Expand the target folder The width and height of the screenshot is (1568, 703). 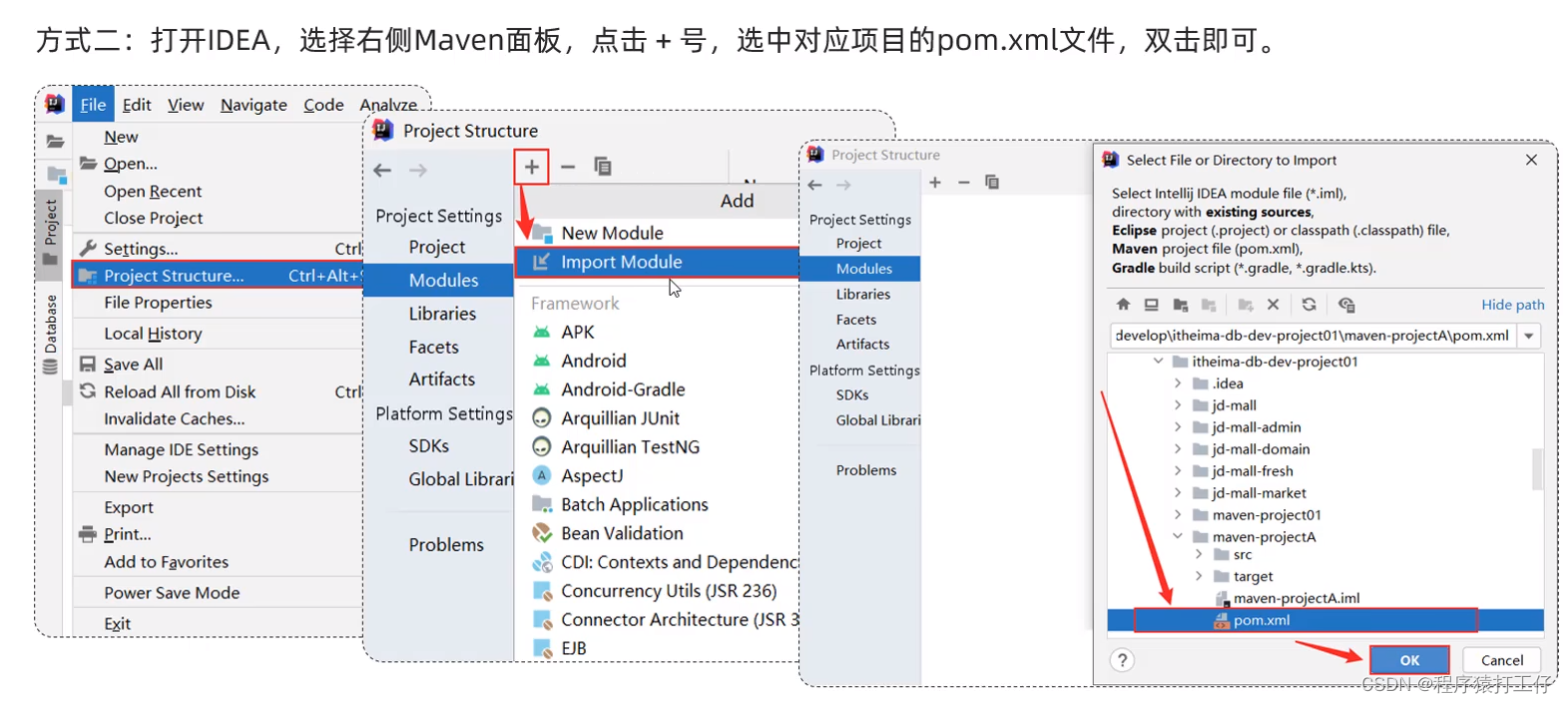pyautogui.click(x=1199, y=576)
